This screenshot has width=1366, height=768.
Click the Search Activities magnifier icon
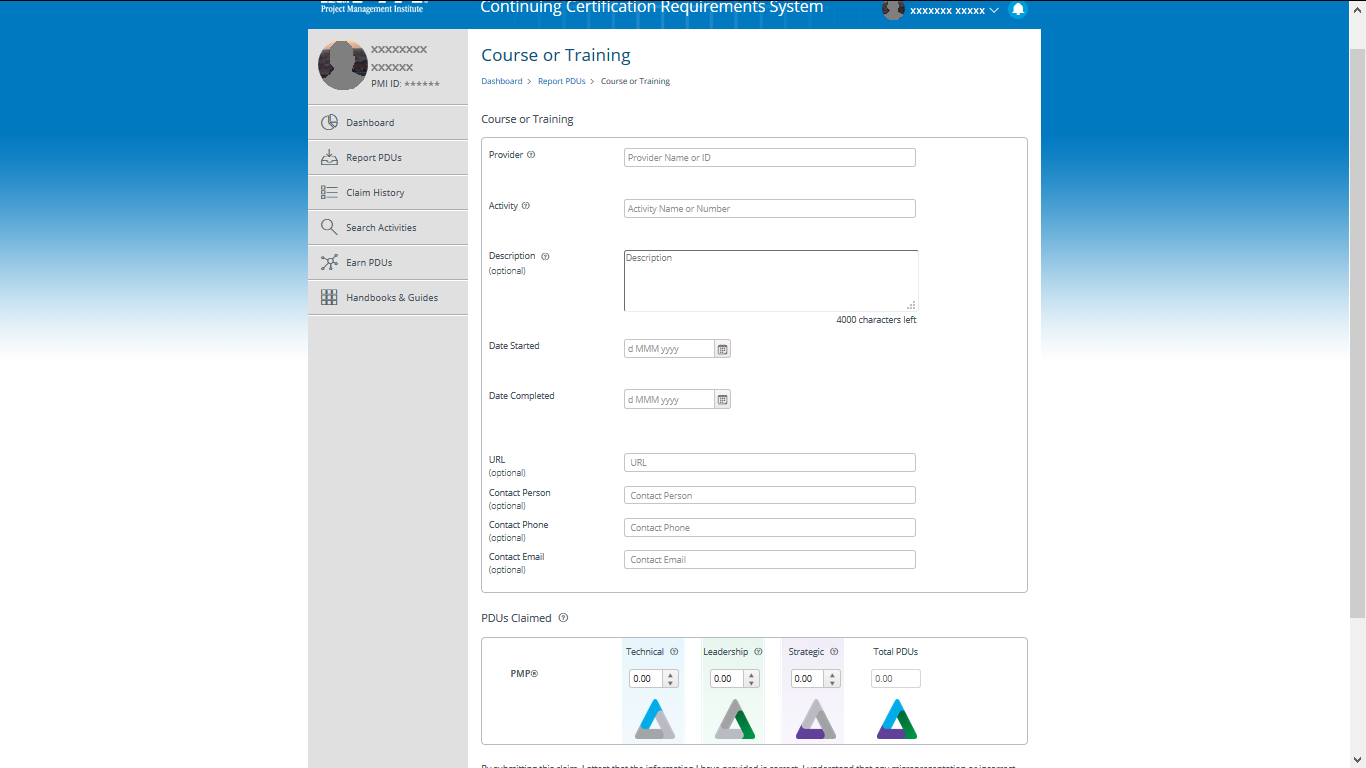[x=329, y=227]
